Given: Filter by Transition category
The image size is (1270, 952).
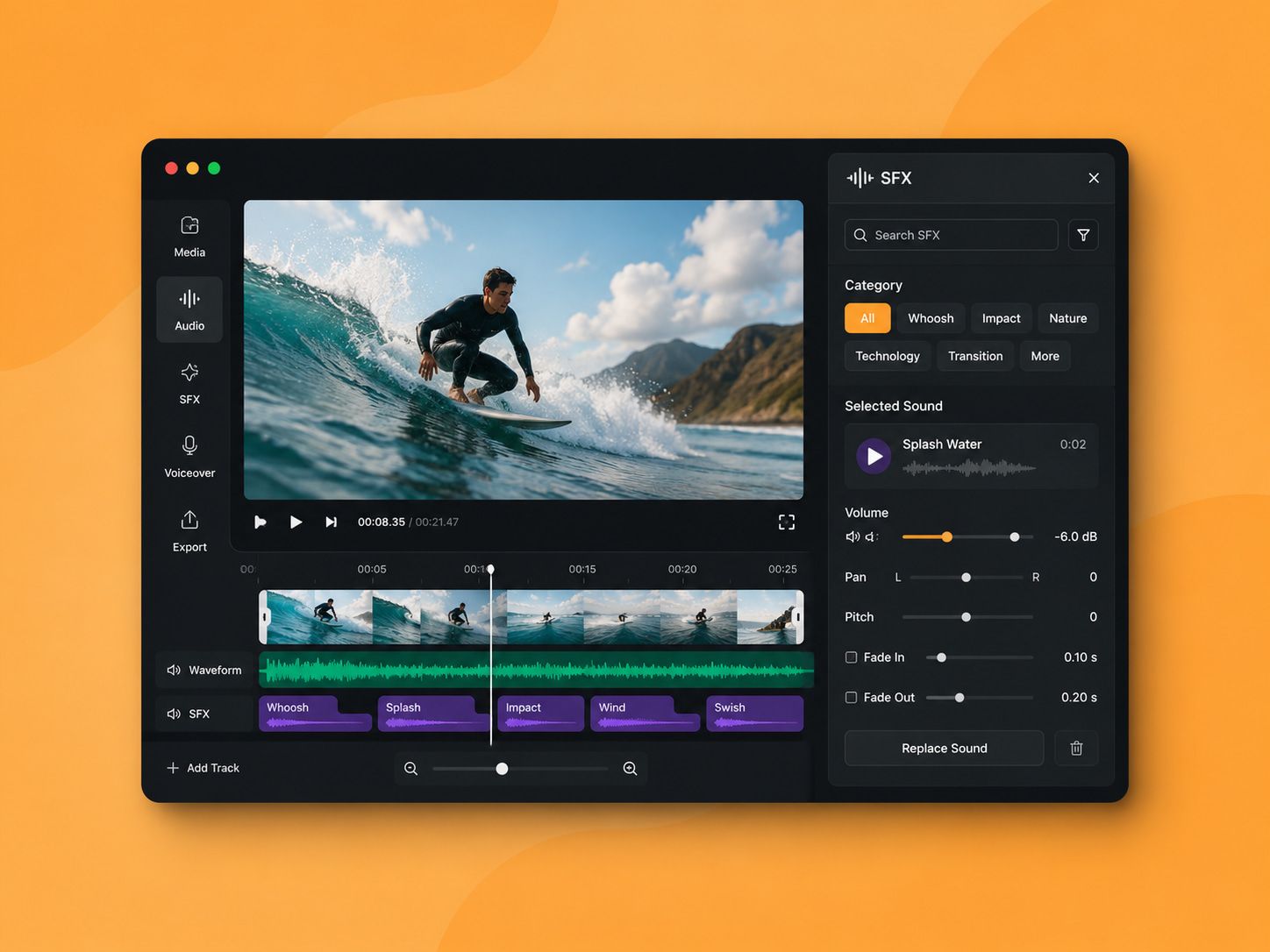Looking at the screenshot, I should 975,356.
